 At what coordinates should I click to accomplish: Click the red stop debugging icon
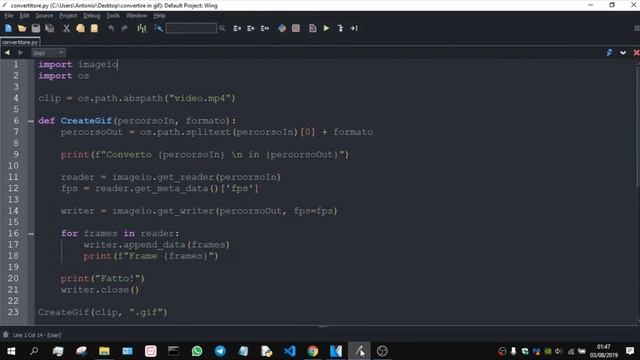point(296,28)
